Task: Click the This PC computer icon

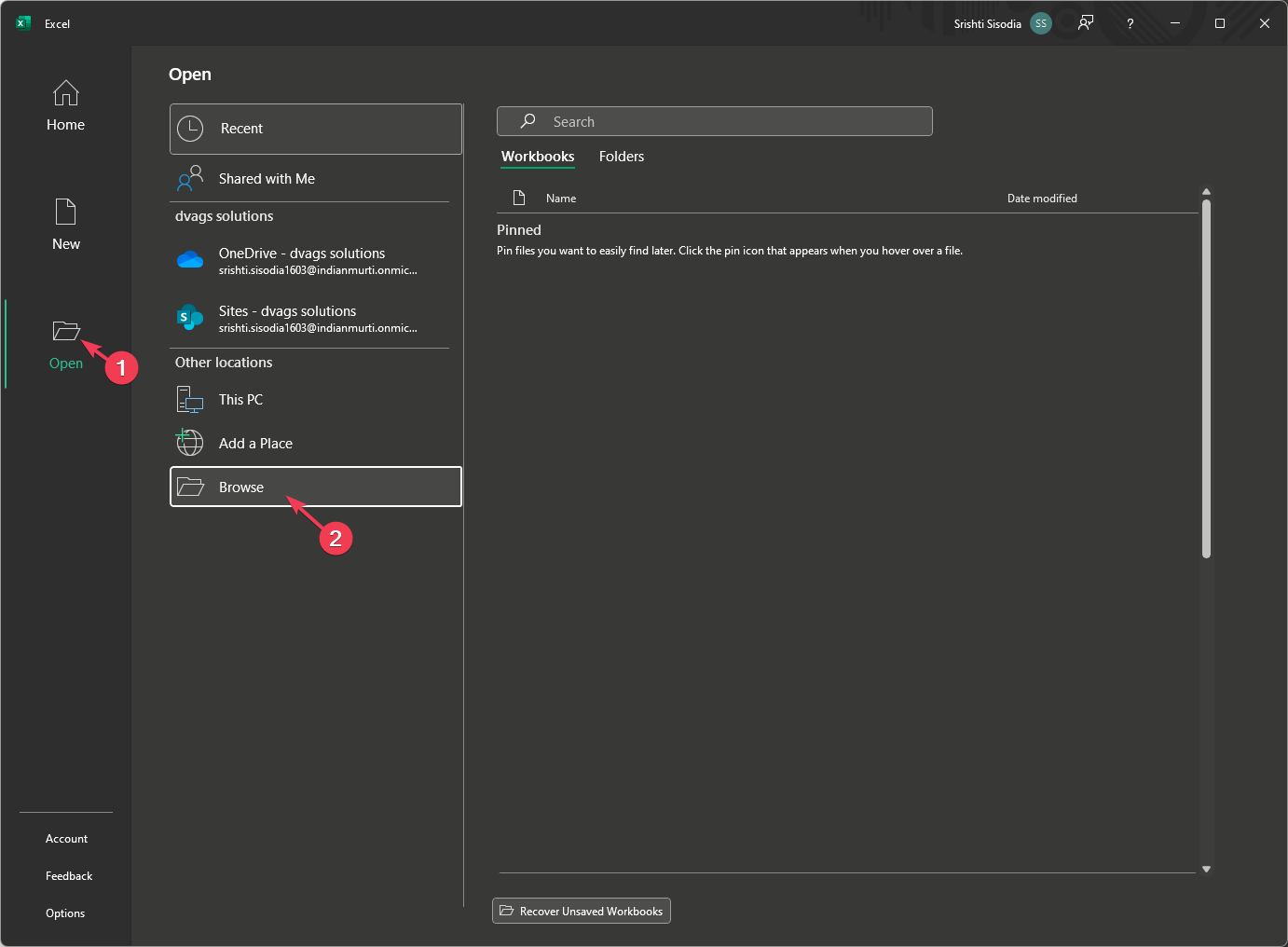Action: [x=190, y=400]
